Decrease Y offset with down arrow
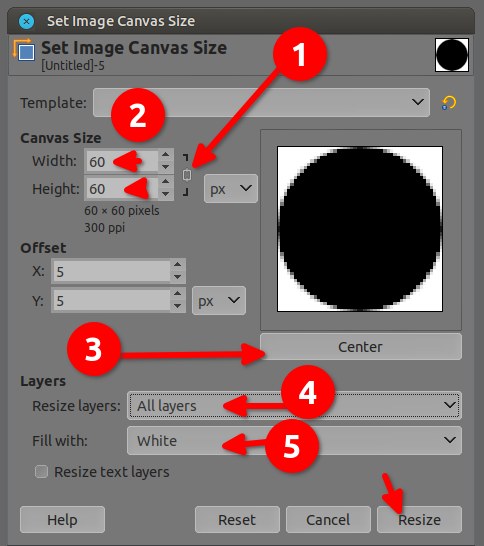This screenshot has width=484, height=546. (x=178, y=306)
